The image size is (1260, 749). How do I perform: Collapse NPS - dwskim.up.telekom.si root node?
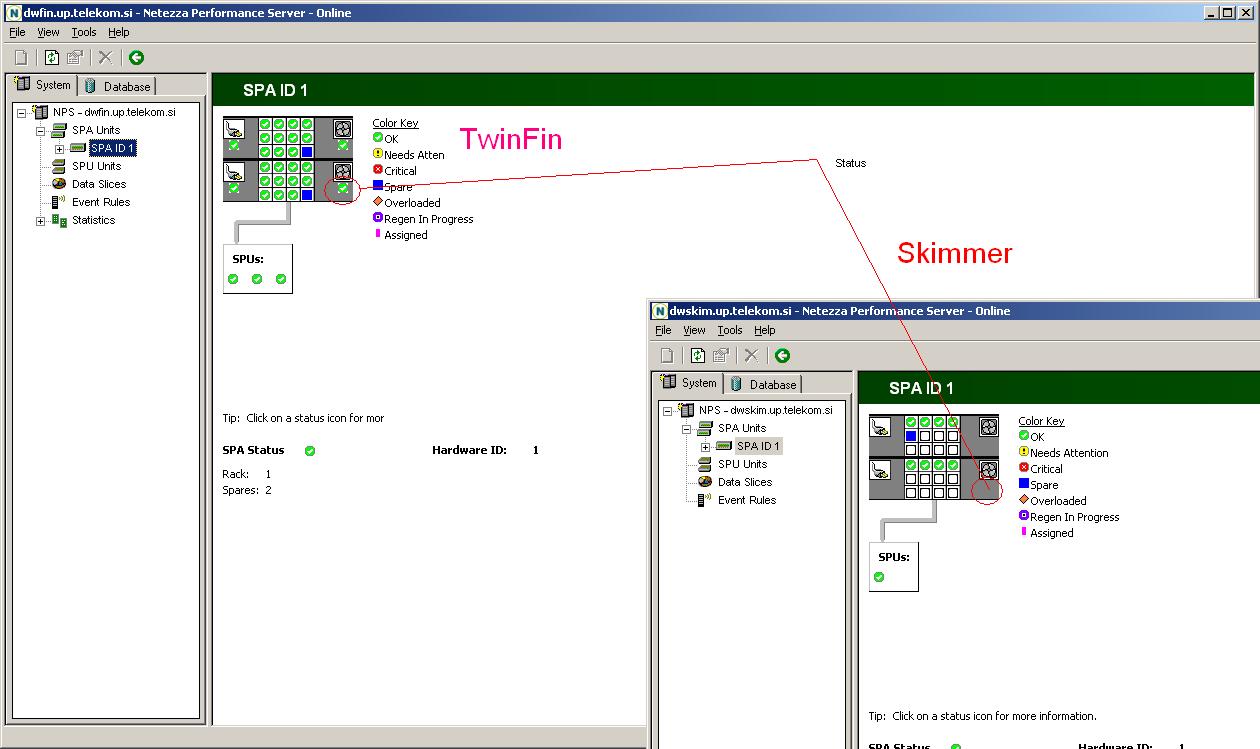click(669, 411)
